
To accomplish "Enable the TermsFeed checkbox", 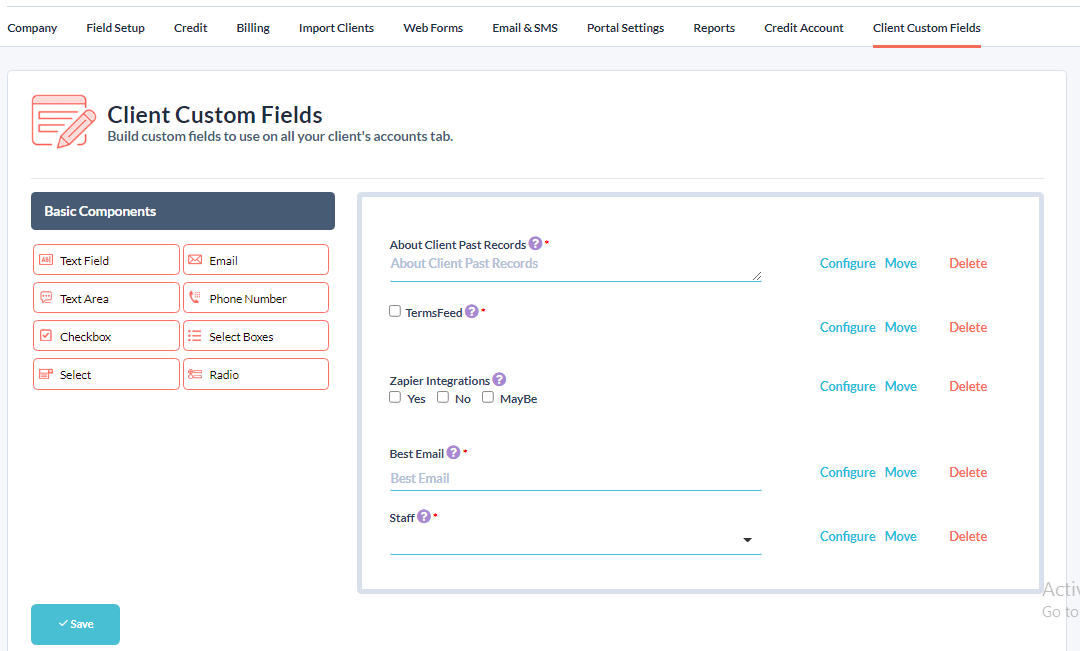I will (395, 311).
